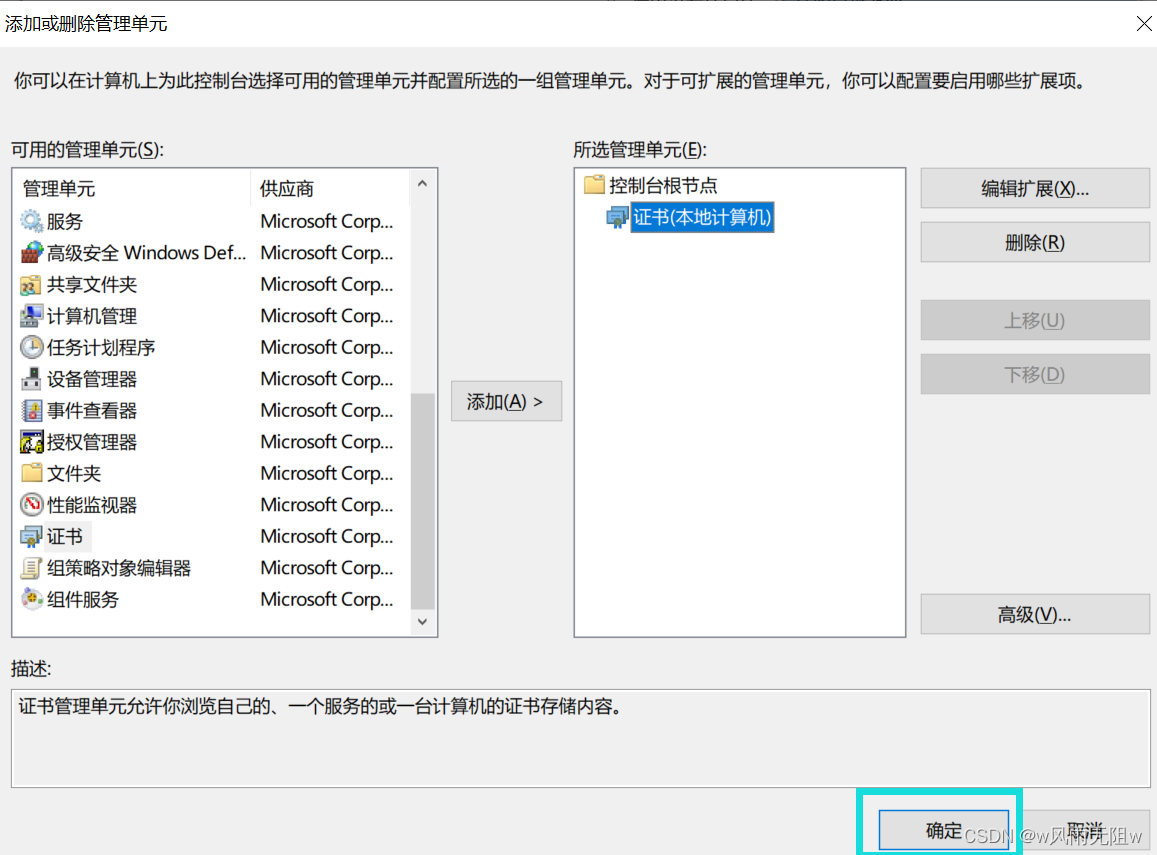This screenshot has height=855, width=1157.
Task: Select the 计算机管理 snap-in icon
Action: [x=29, y=315]
